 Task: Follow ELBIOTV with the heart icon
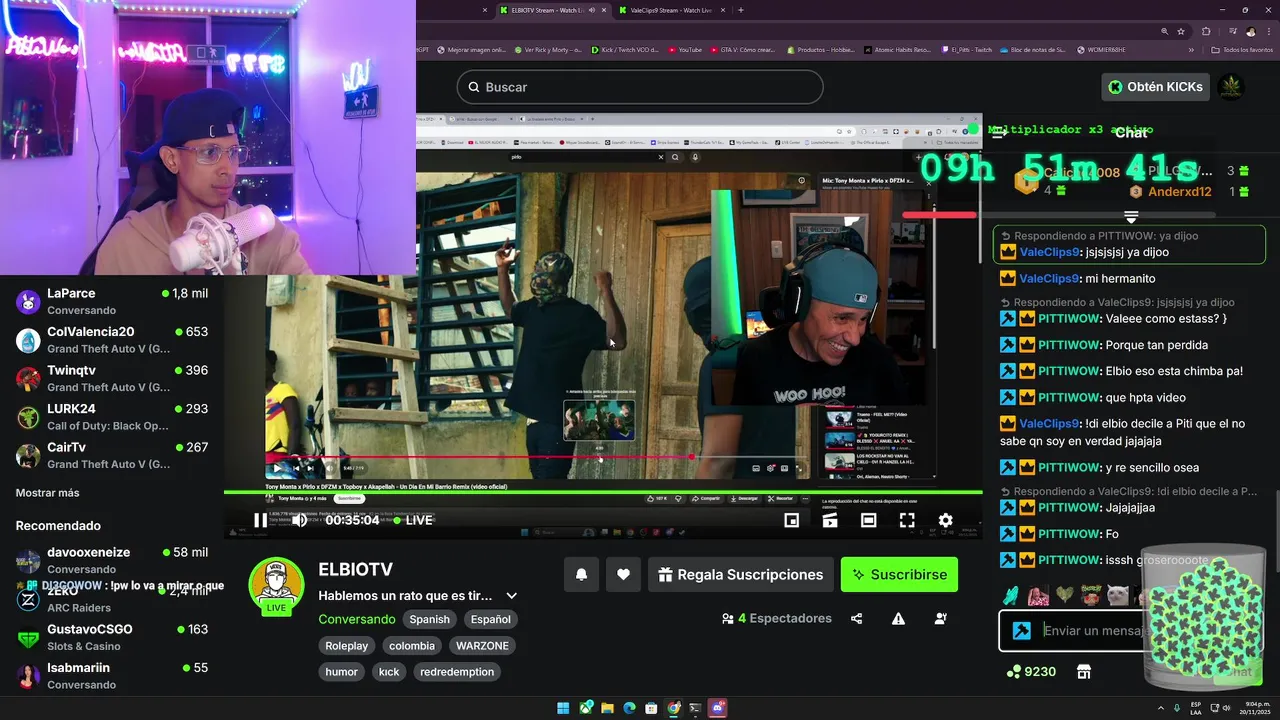click(623, 574)
